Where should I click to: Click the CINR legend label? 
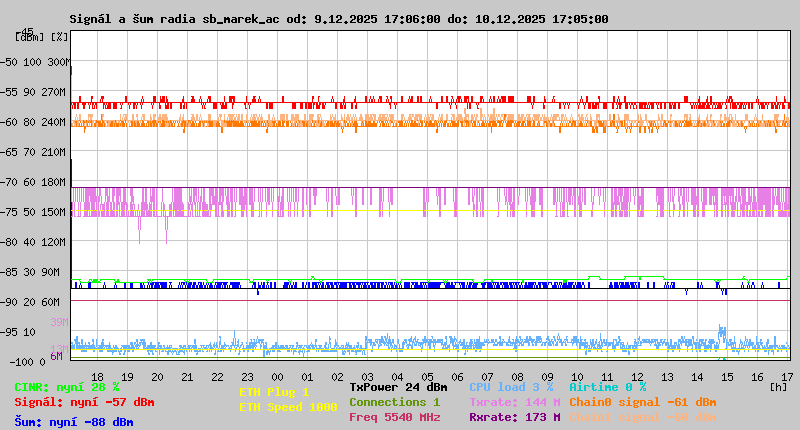66,387
